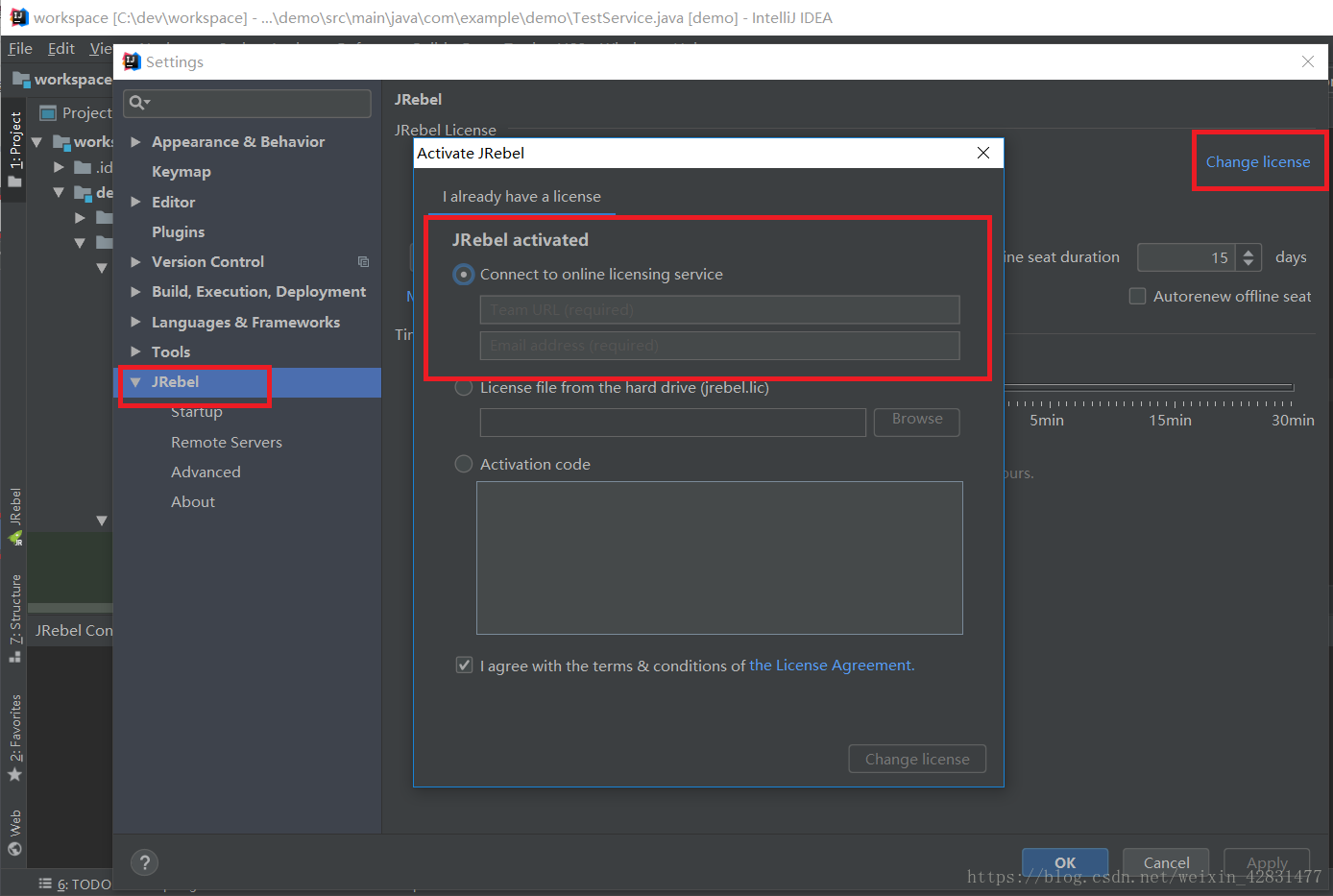The image size is (1333, 896).
Task: Open the License Agreement link
Action: pos(830,665)
